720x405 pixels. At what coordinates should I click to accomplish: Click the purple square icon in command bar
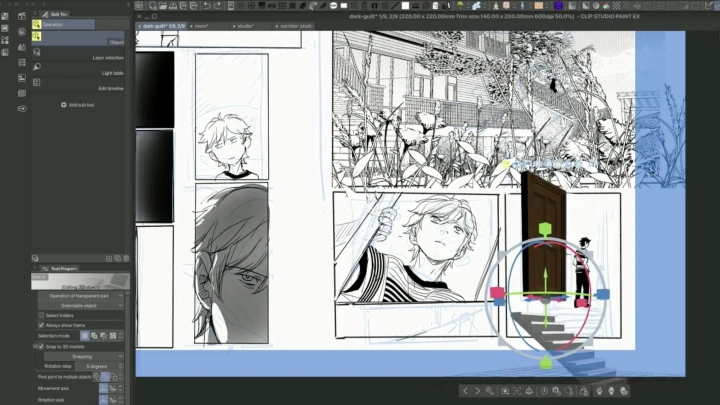(558, 6)
